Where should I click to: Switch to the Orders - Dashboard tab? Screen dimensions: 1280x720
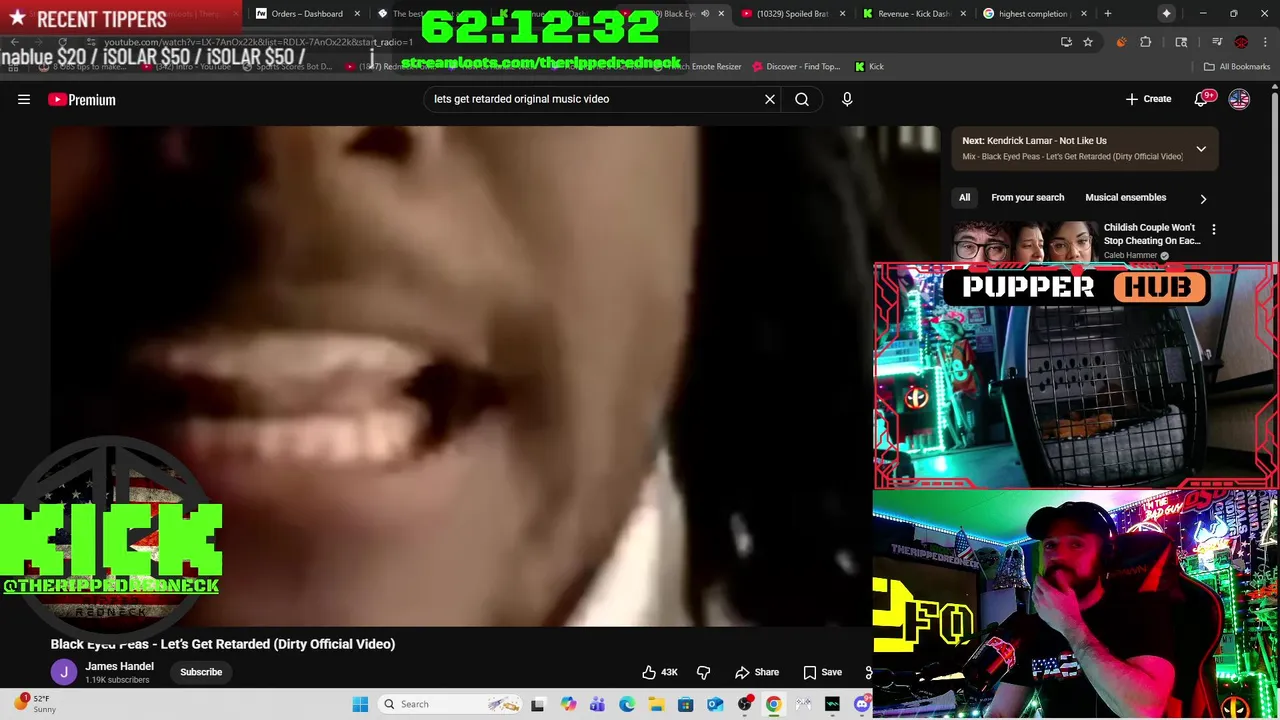[x=306, y=14]
